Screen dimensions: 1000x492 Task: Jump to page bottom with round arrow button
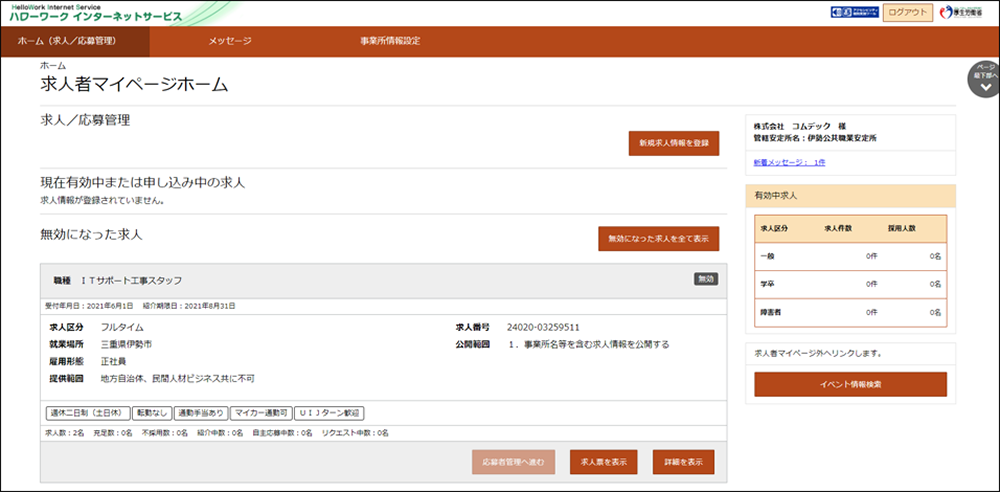pyautogui.click(x=985, y=80)
